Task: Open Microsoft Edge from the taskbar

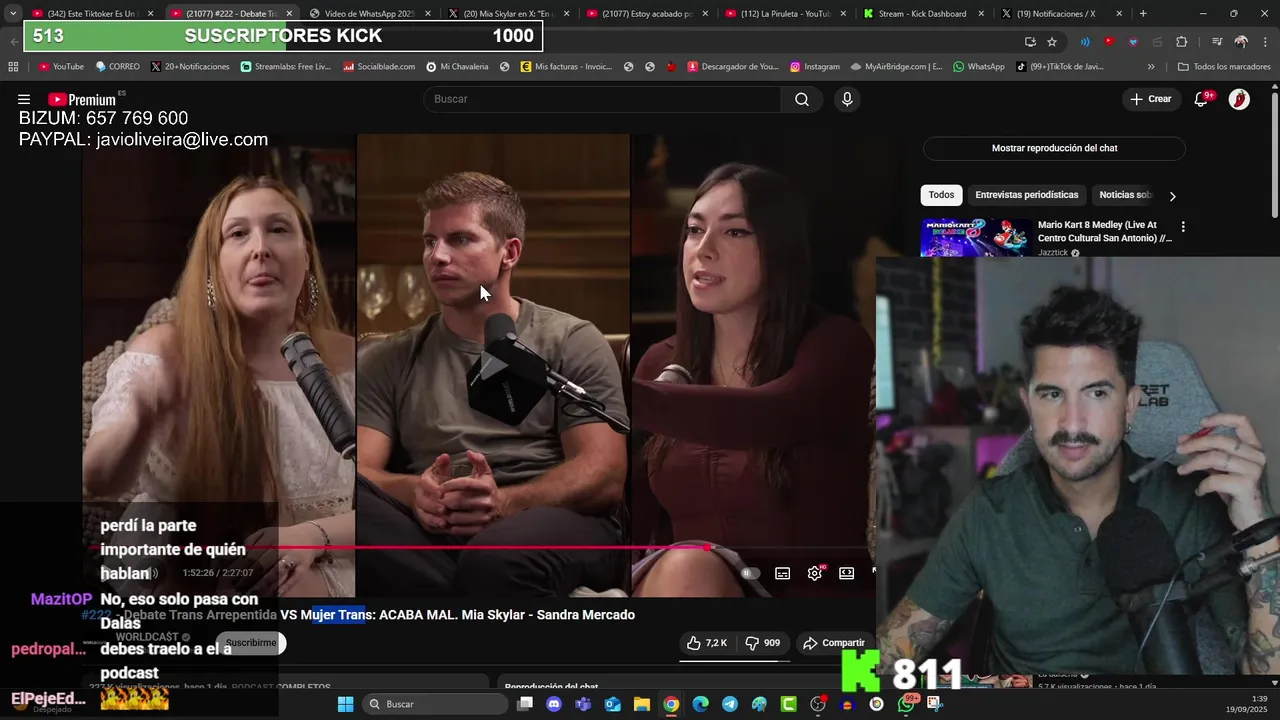Action: [700, 704]
